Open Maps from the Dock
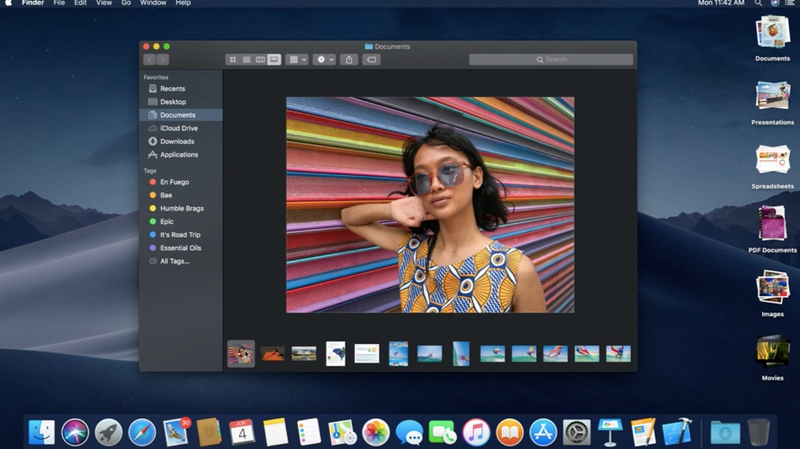 pyautogui.click(x=342, y=432)
